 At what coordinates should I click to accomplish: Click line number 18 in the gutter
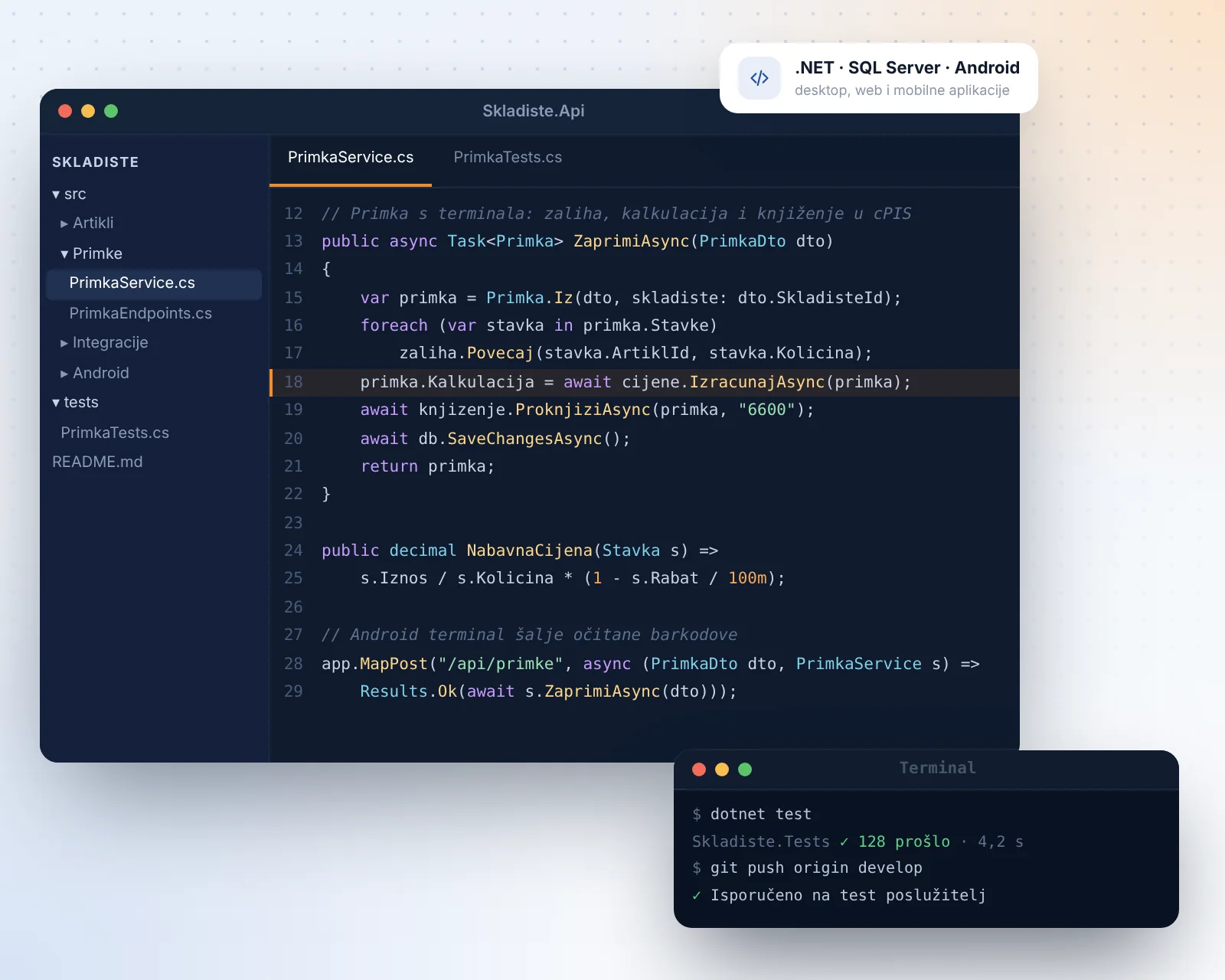coord(293,382)
